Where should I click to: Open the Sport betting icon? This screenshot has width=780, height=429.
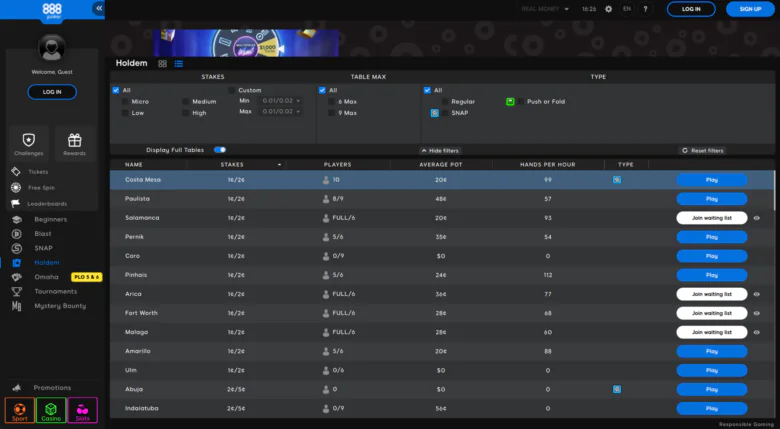pos(17,410)
